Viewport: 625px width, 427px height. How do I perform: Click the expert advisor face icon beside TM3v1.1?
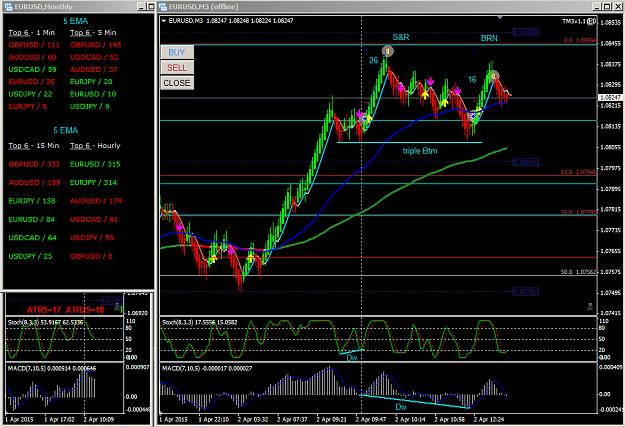click(592, 21)
